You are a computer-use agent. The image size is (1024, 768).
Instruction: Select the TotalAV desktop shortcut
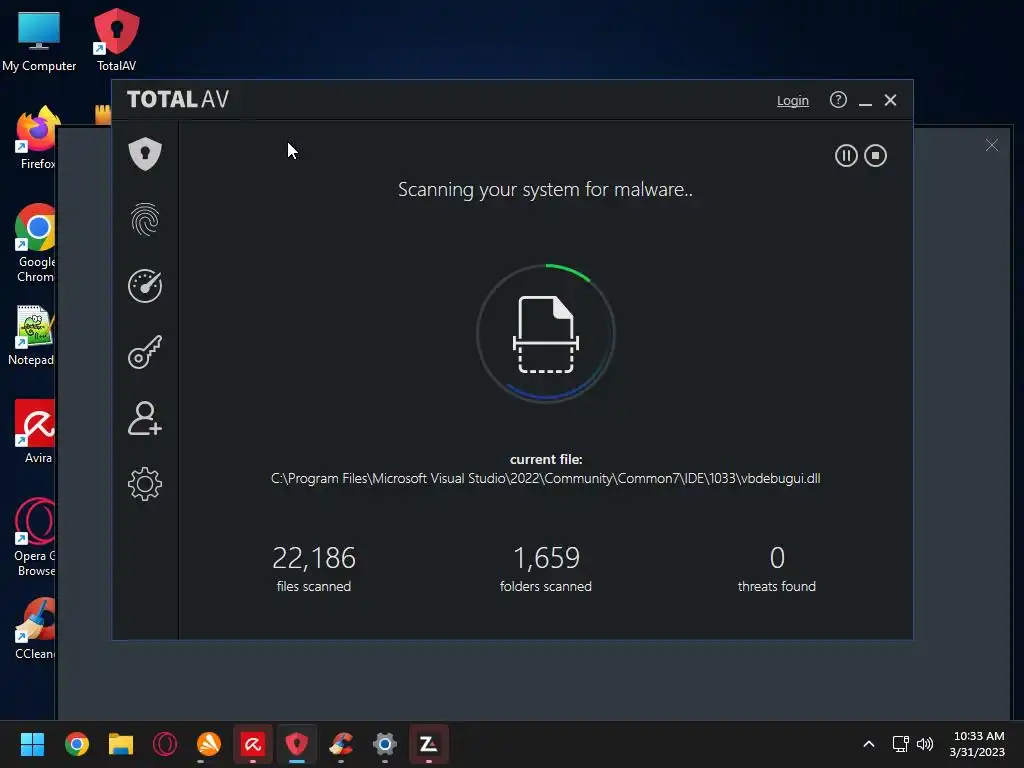click(116, 40)
